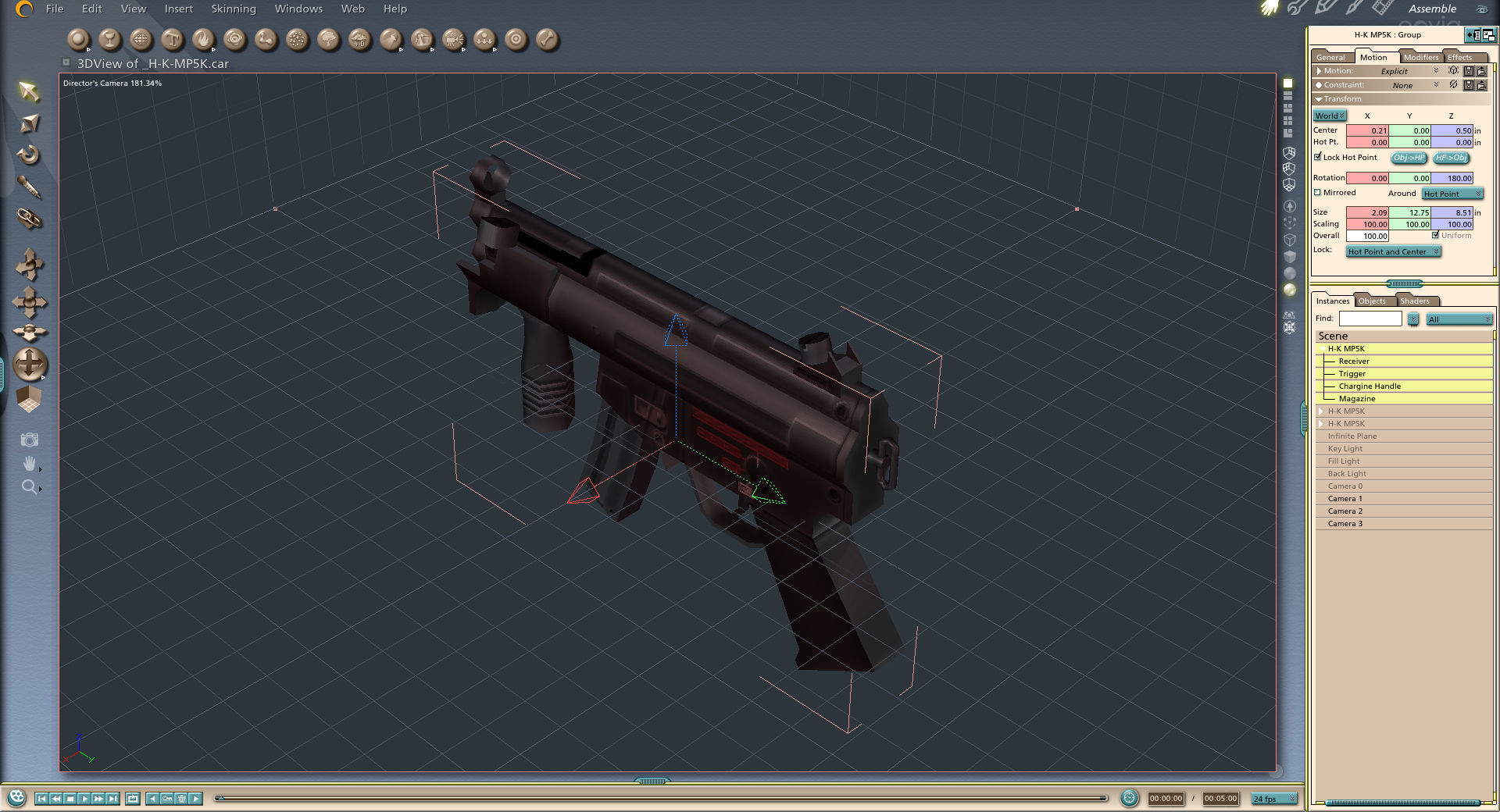Image resolution: width=1500 pixels, height=812 pixels.
Task: Insert a sphere primitive from the toolbar
Action: click(78, 39)
